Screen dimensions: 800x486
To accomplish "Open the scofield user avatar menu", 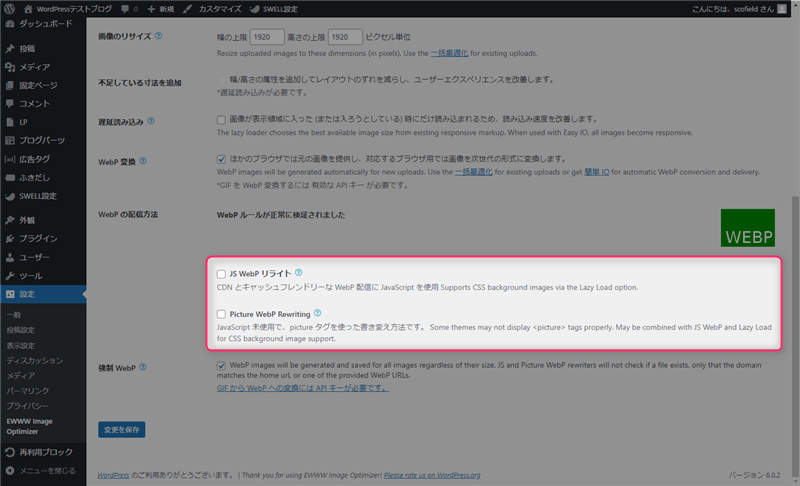I will tap(781, 9).
